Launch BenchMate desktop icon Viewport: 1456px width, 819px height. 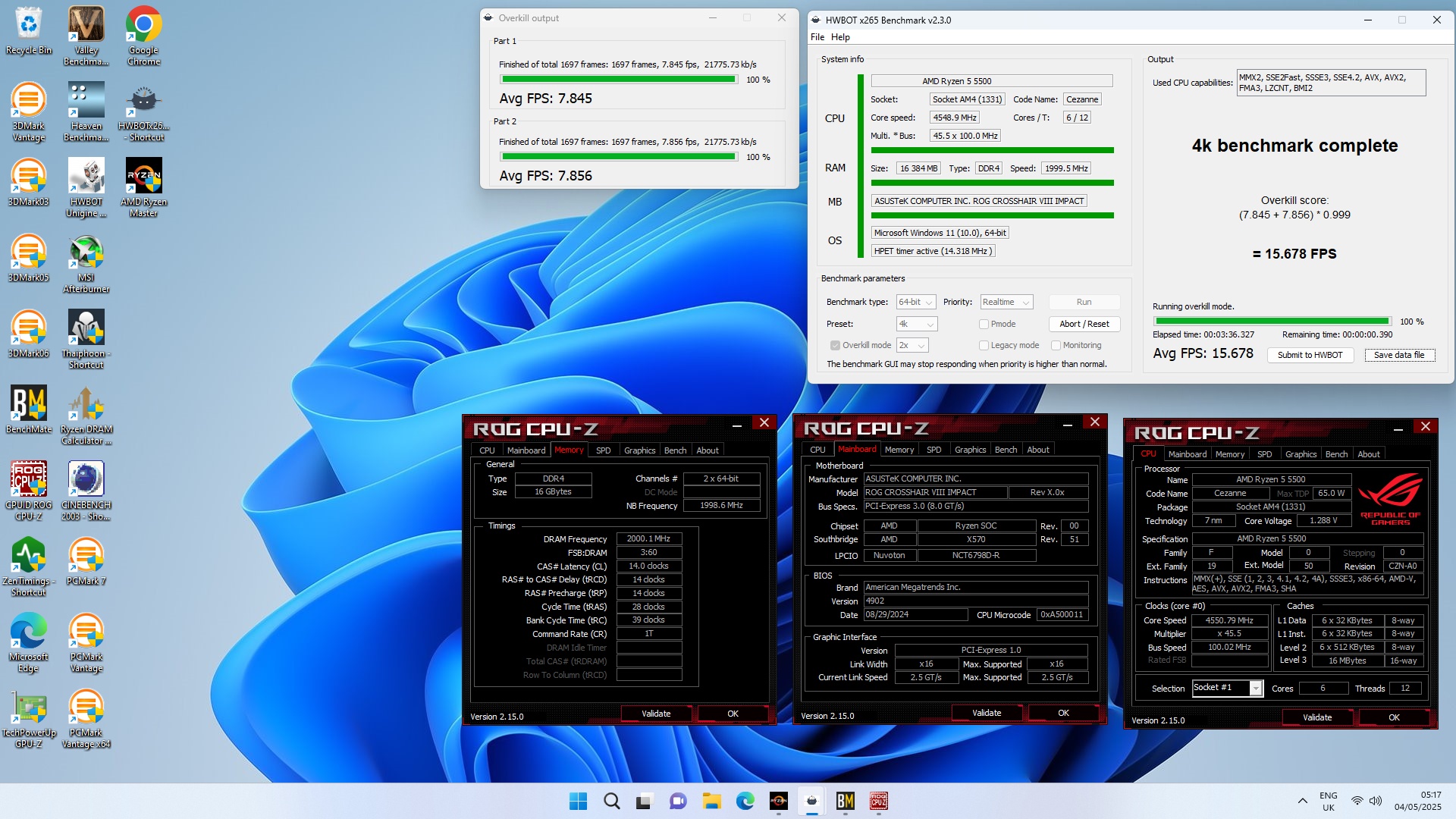point(29,409)
